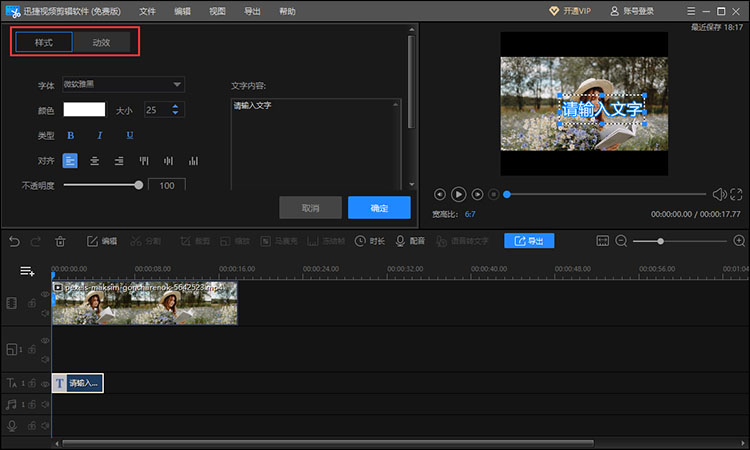Click the 不透明度 opacity slider handle

(x=139, y=185)
